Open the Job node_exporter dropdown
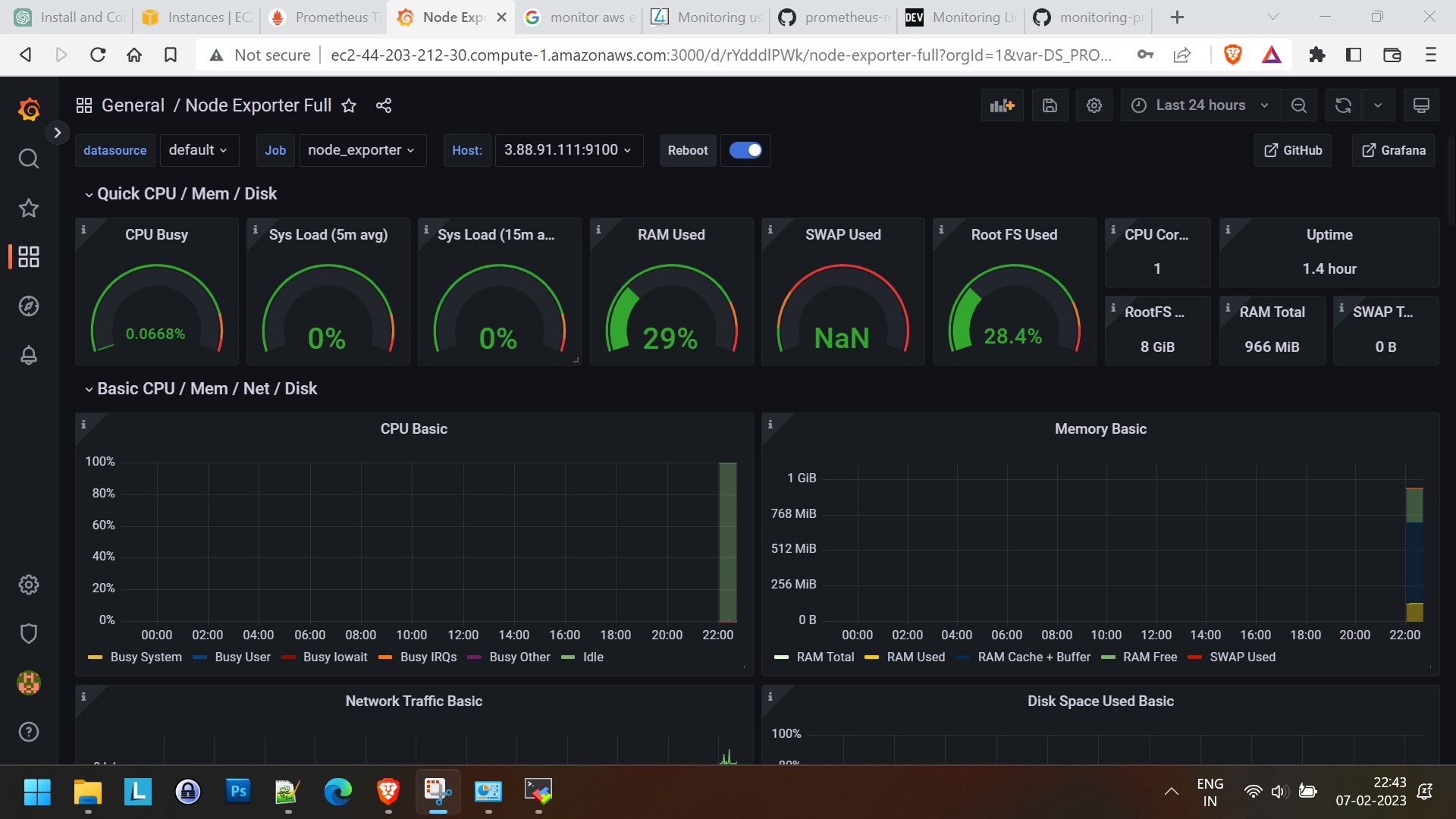The image size is (1456, 819). pos(362,150)
